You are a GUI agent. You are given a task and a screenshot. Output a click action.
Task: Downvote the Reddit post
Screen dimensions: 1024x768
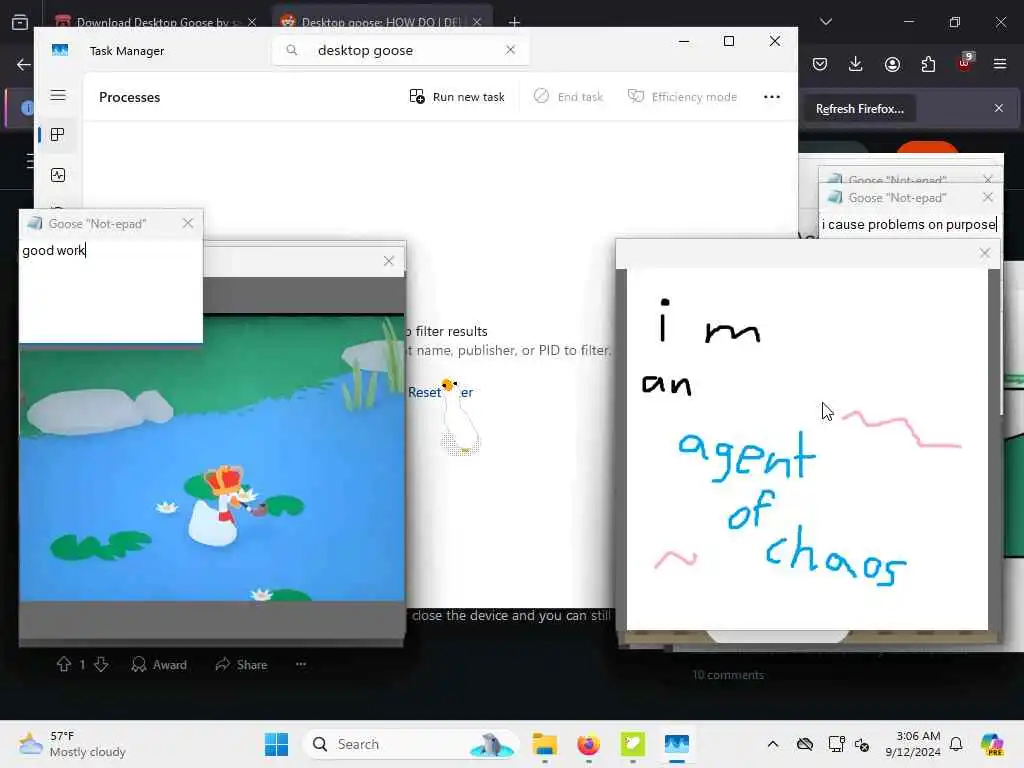click(x=101, y=664)
